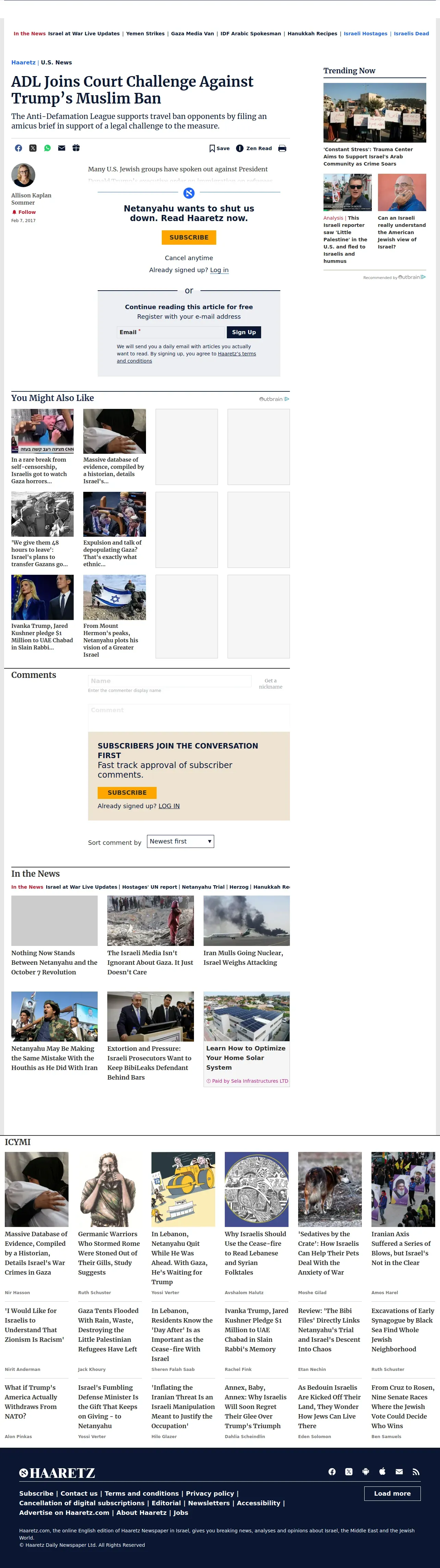The width and height of the screenshot is (440, 1568).
Task: Open Haaretz Facebook page footer icon
Action: 332,1472
